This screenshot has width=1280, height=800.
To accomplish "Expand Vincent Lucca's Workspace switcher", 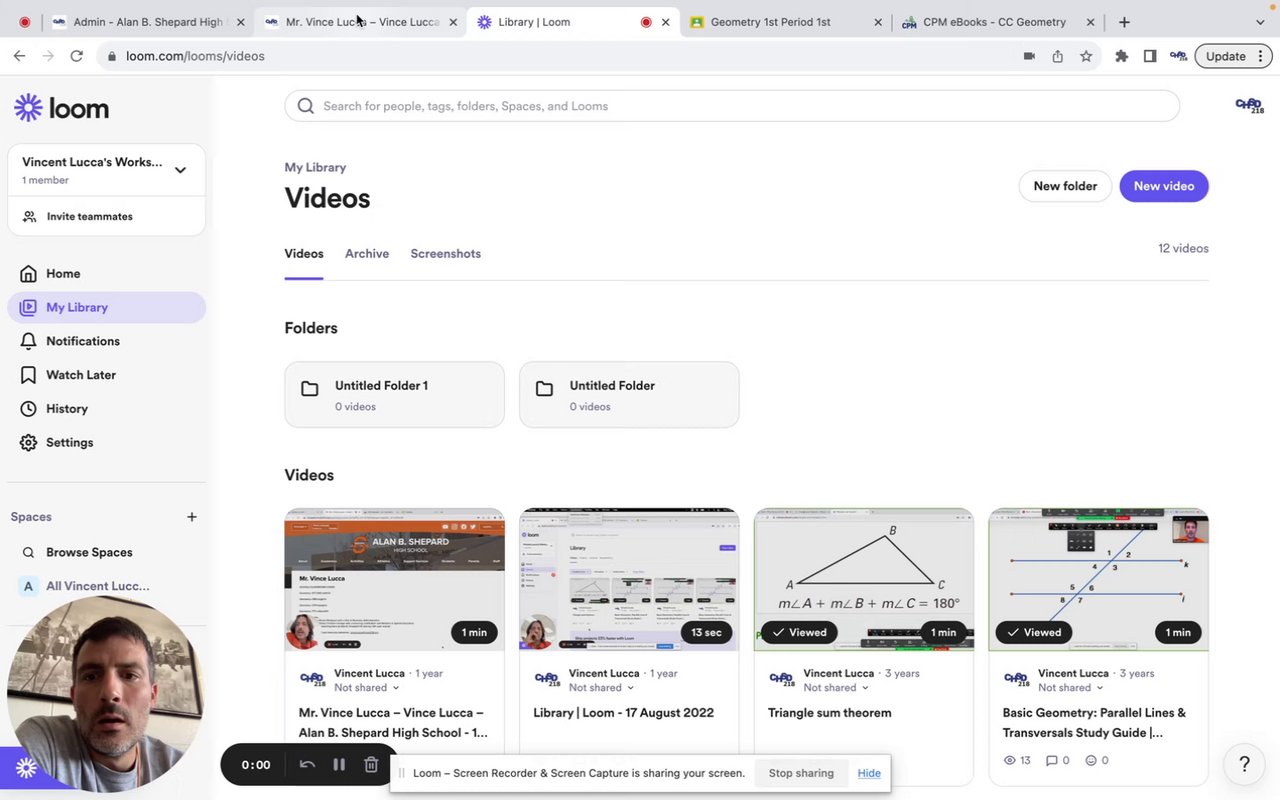I will tap(180, 170).
